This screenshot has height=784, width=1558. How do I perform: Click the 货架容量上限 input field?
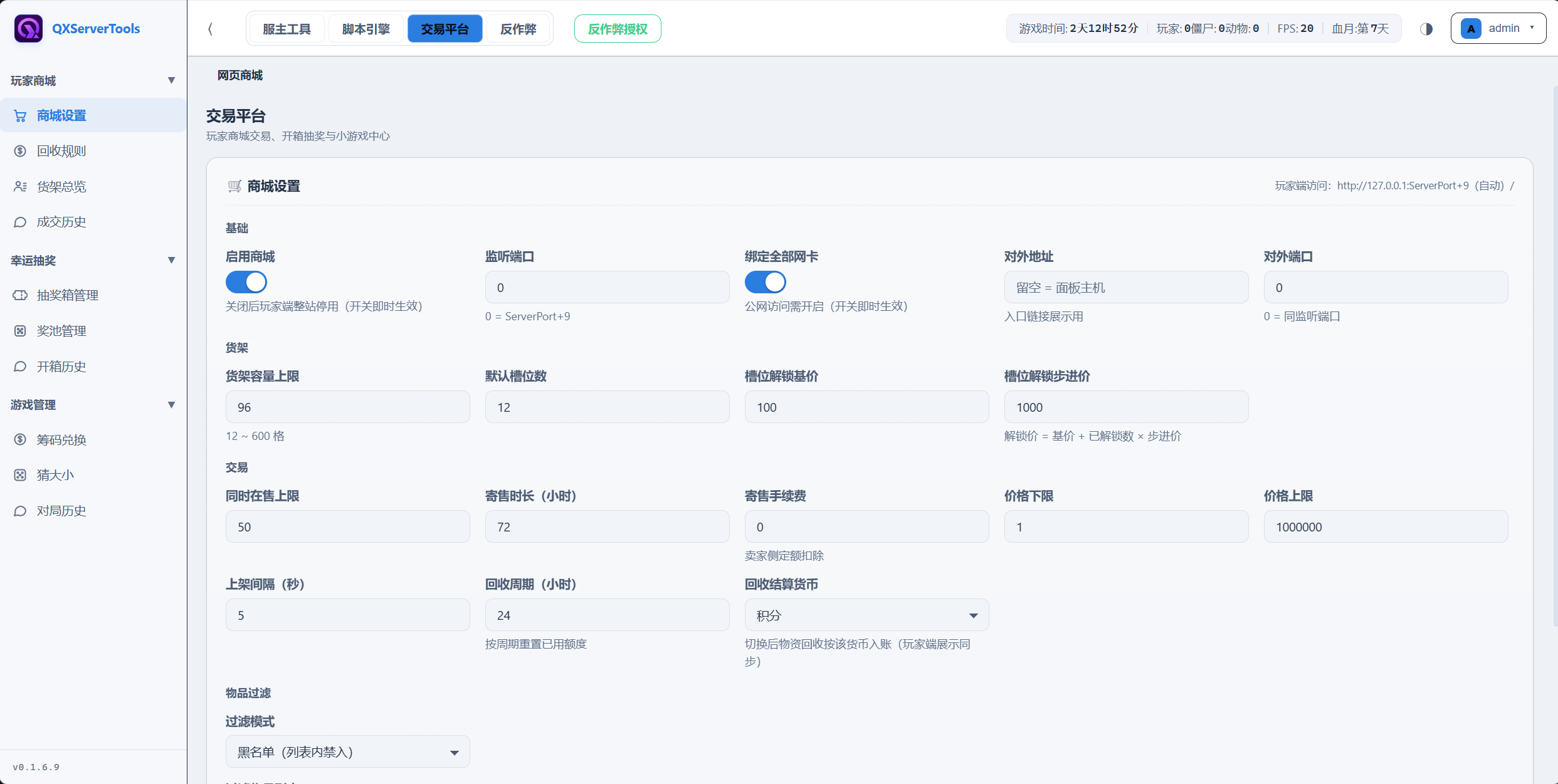coord(347,407)
